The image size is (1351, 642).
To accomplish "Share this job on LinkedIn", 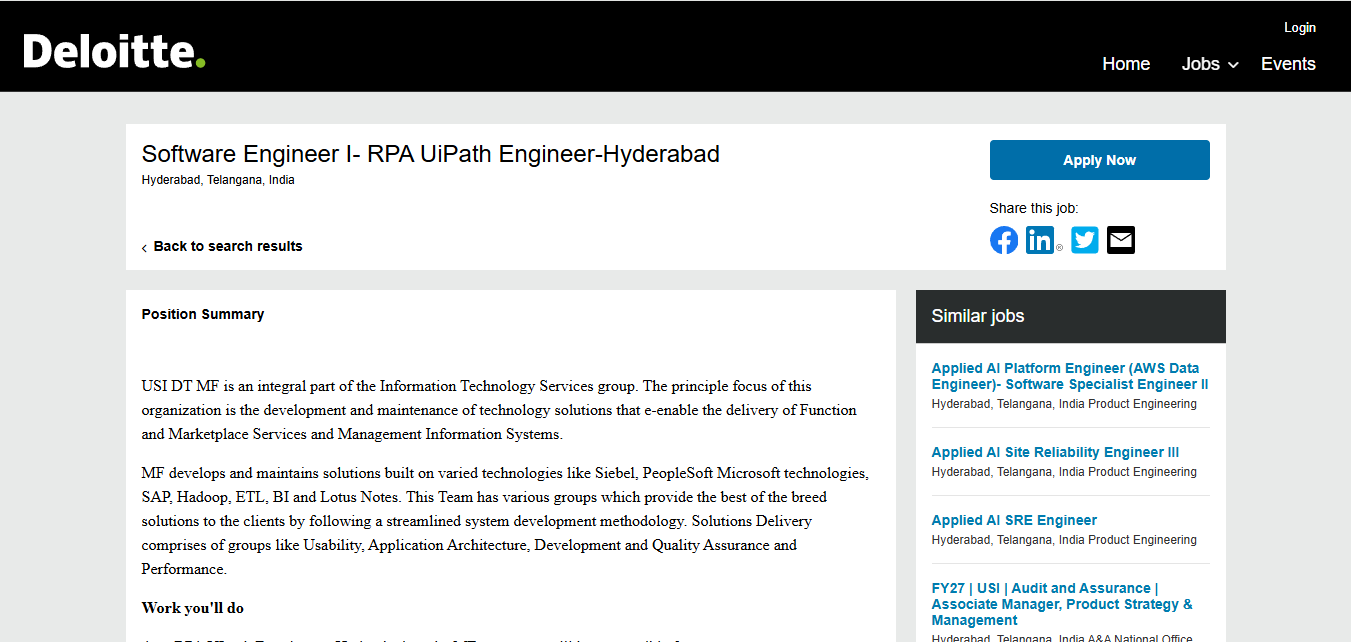I will click(1040, 240).
